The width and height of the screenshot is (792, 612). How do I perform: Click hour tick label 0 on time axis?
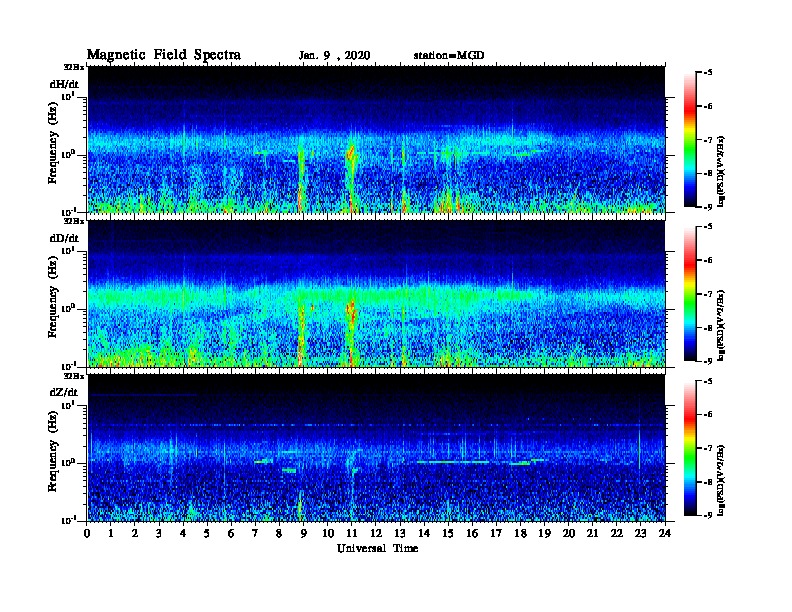87,533
